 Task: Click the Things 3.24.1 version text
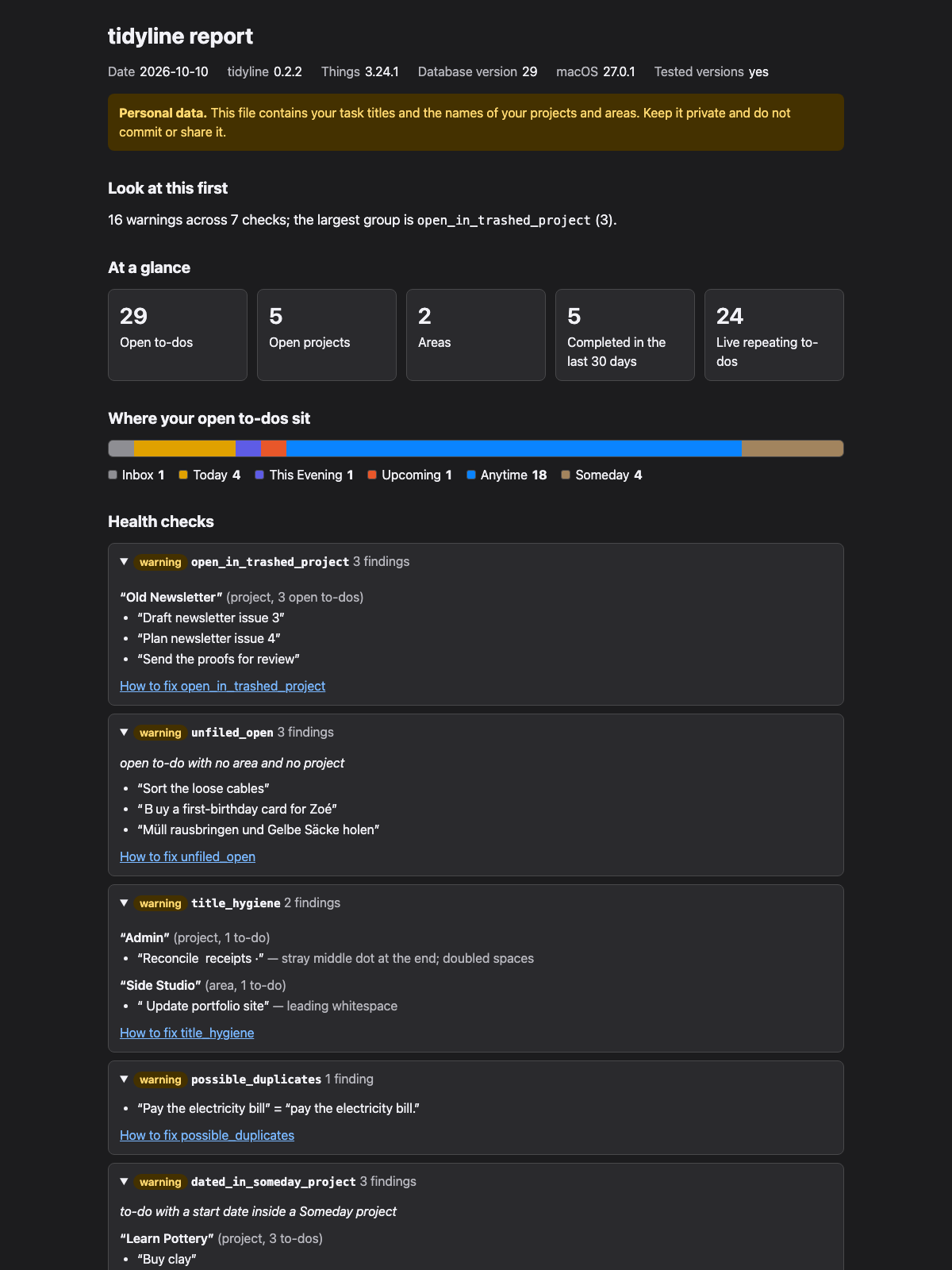[360, 71]
